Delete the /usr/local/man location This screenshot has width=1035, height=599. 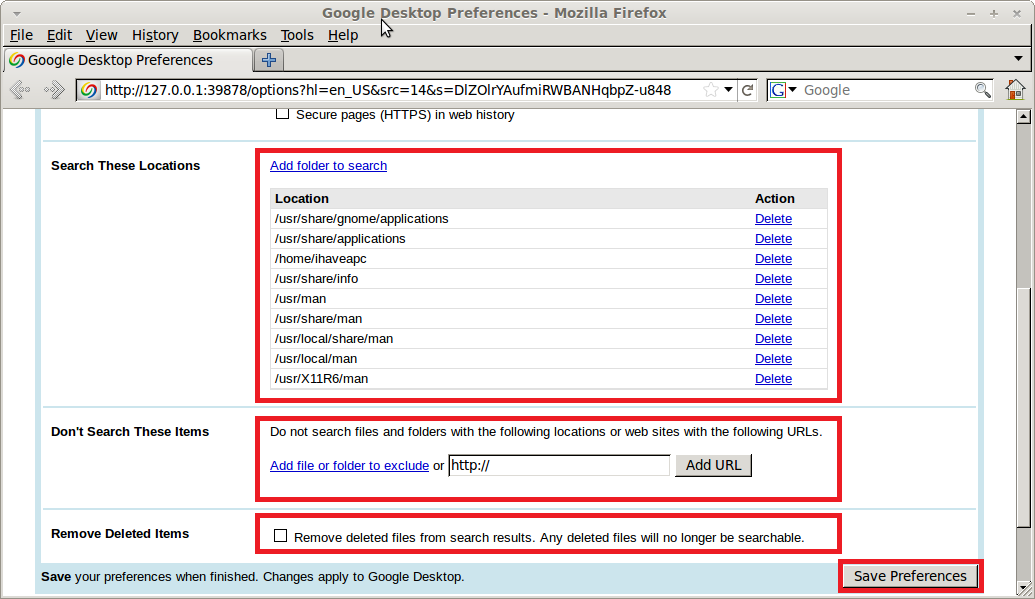click(773, 359)
